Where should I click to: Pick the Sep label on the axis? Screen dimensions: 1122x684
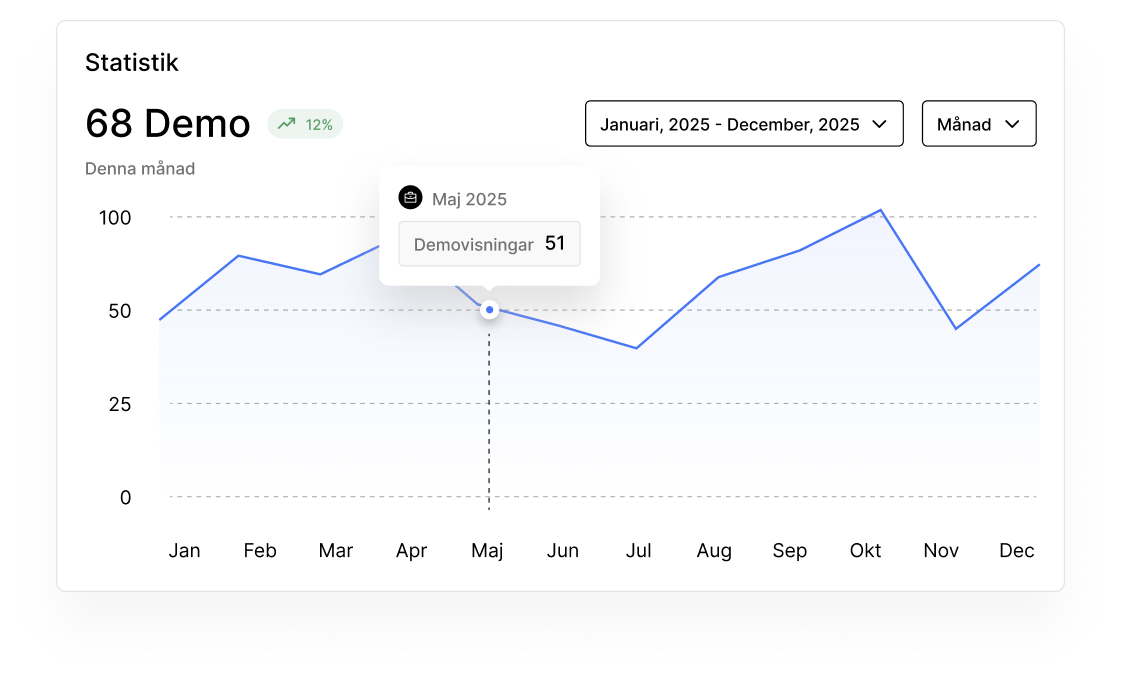tap(790, 550)
